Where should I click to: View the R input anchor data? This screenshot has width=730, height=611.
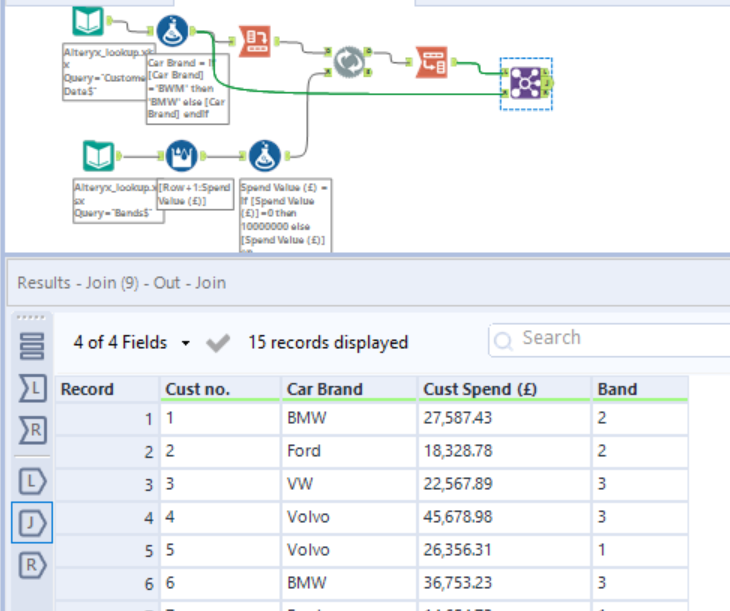(x=32, y=431)
